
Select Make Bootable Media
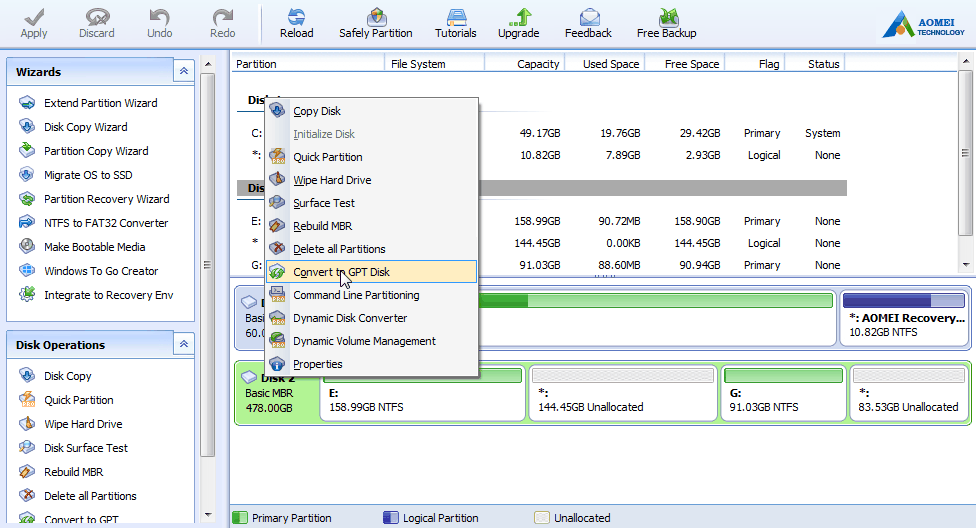pos(94,247)
